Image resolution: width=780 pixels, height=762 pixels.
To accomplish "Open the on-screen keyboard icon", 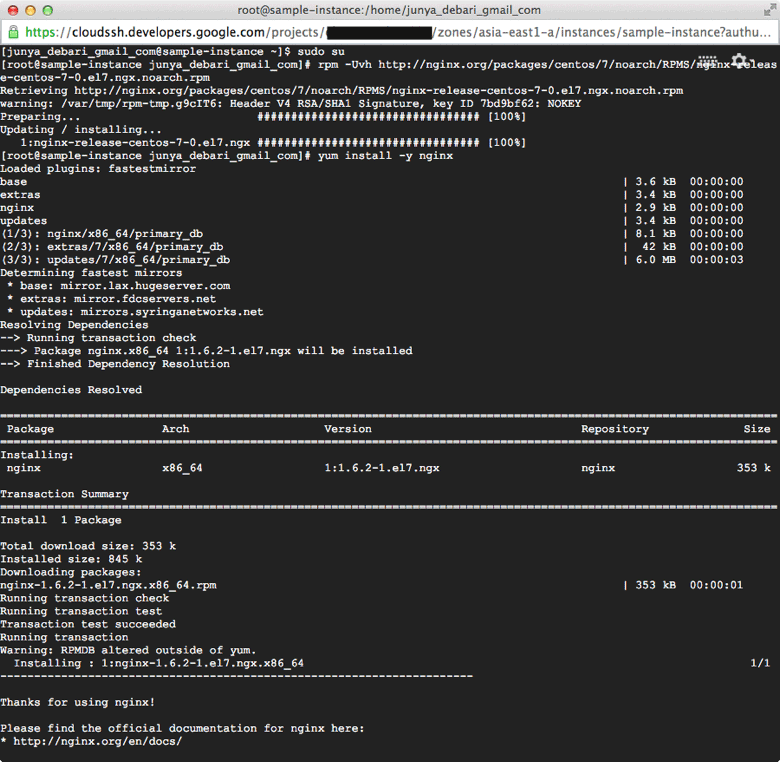I will tap(707, 61).
